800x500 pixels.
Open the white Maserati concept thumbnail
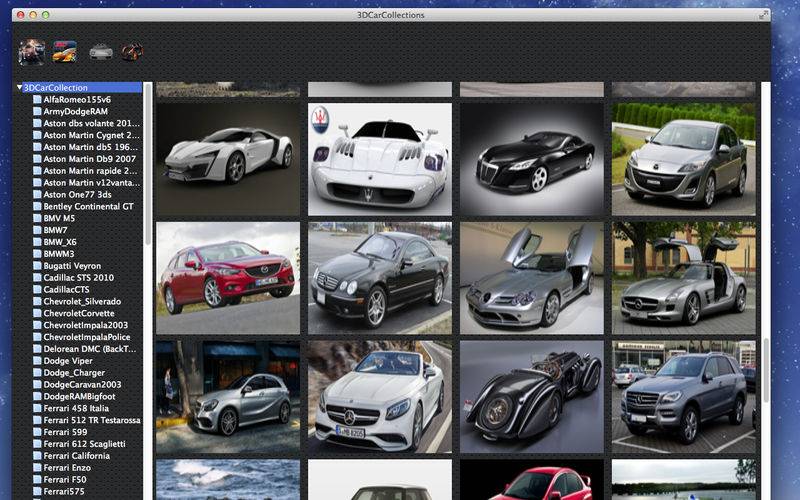tap(380, 159)
